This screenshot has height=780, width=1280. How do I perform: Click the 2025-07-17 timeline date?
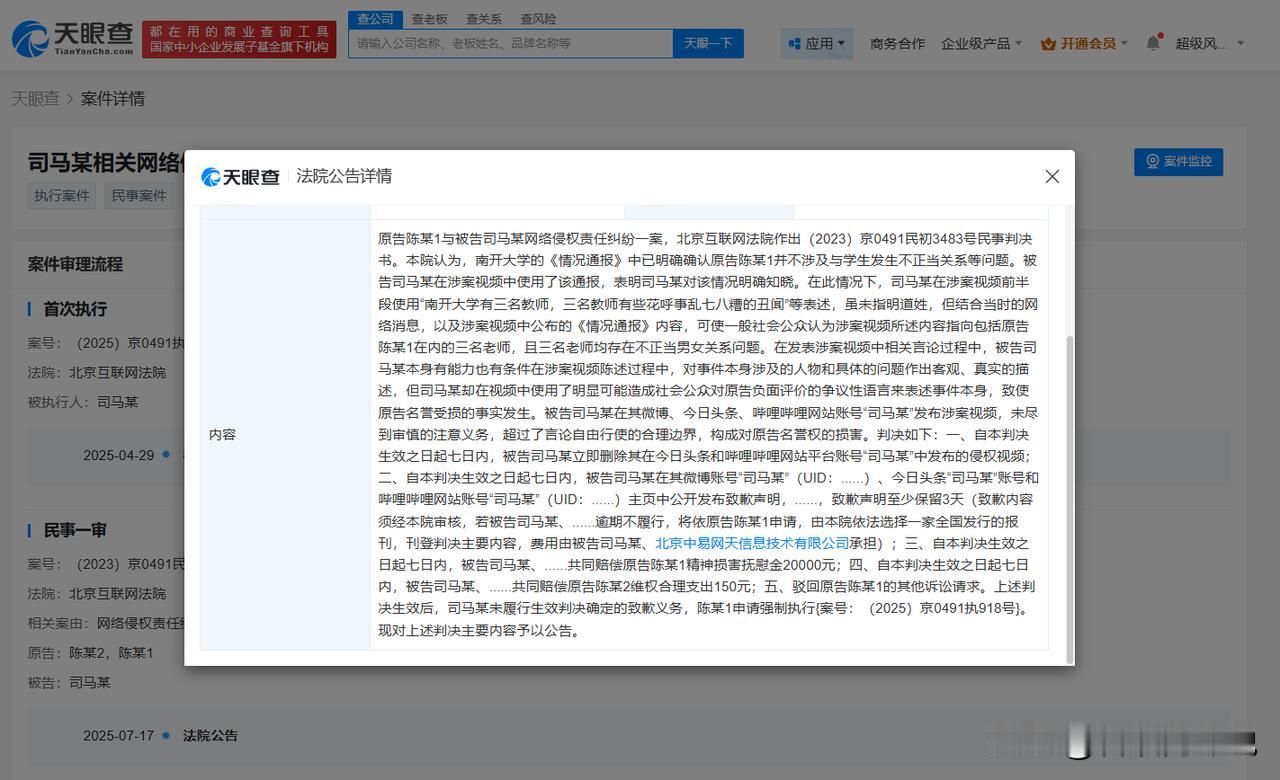tap(119, 736)
